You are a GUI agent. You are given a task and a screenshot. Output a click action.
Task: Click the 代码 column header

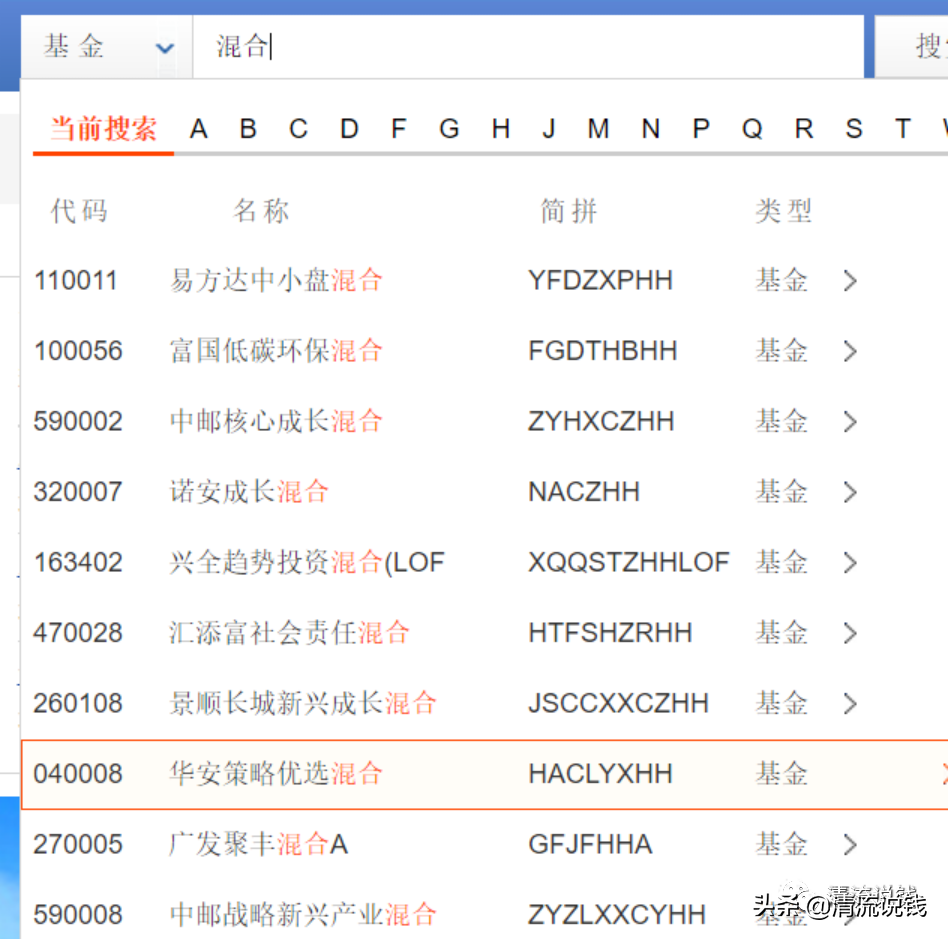79,211
